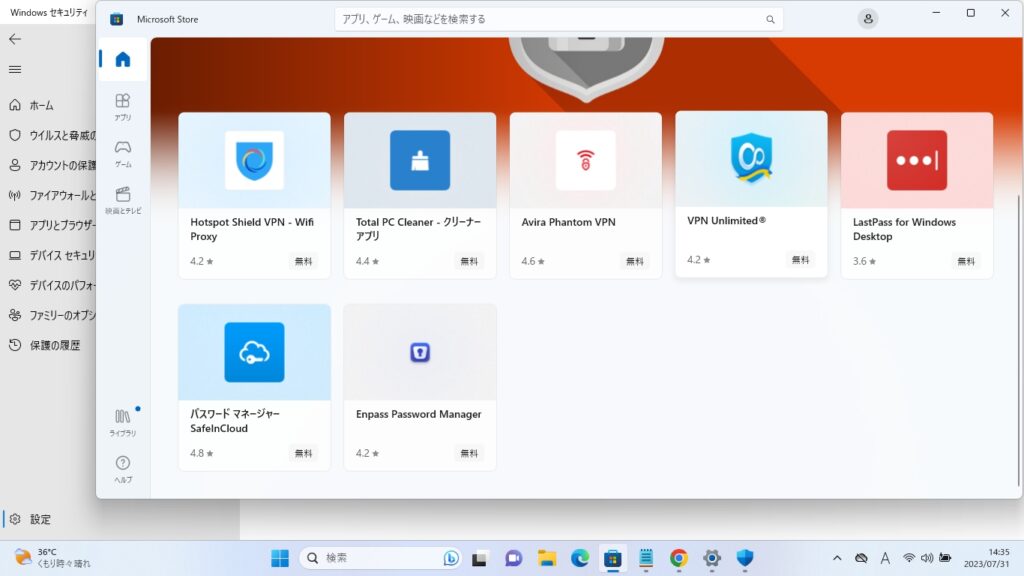The image size is (1024, 576).
Task: Go to the Games (ゲーム) section
Action: (123, 152)
